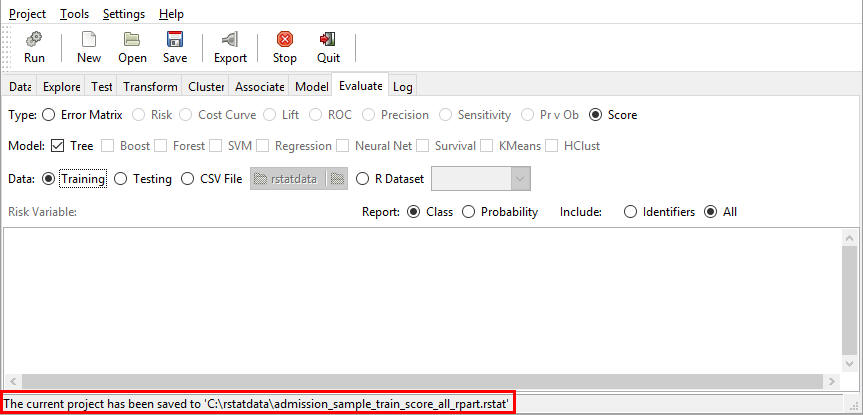Switch to the Data tab
The image size is (863, 415).
pos(20,86)
